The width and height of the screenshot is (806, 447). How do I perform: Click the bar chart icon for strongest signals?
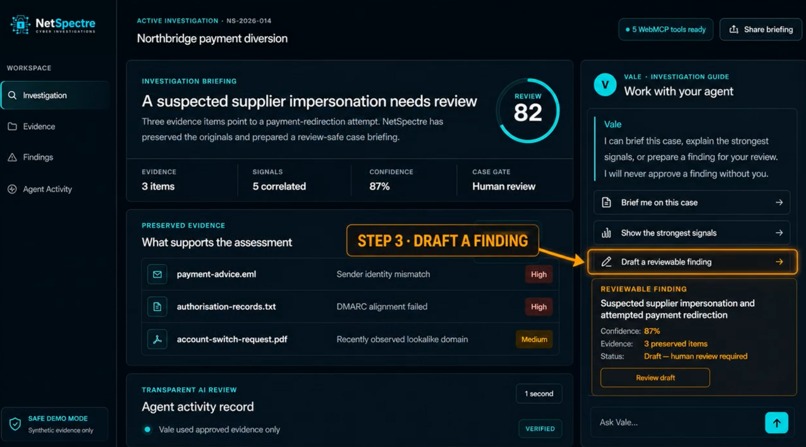(607, 233)
